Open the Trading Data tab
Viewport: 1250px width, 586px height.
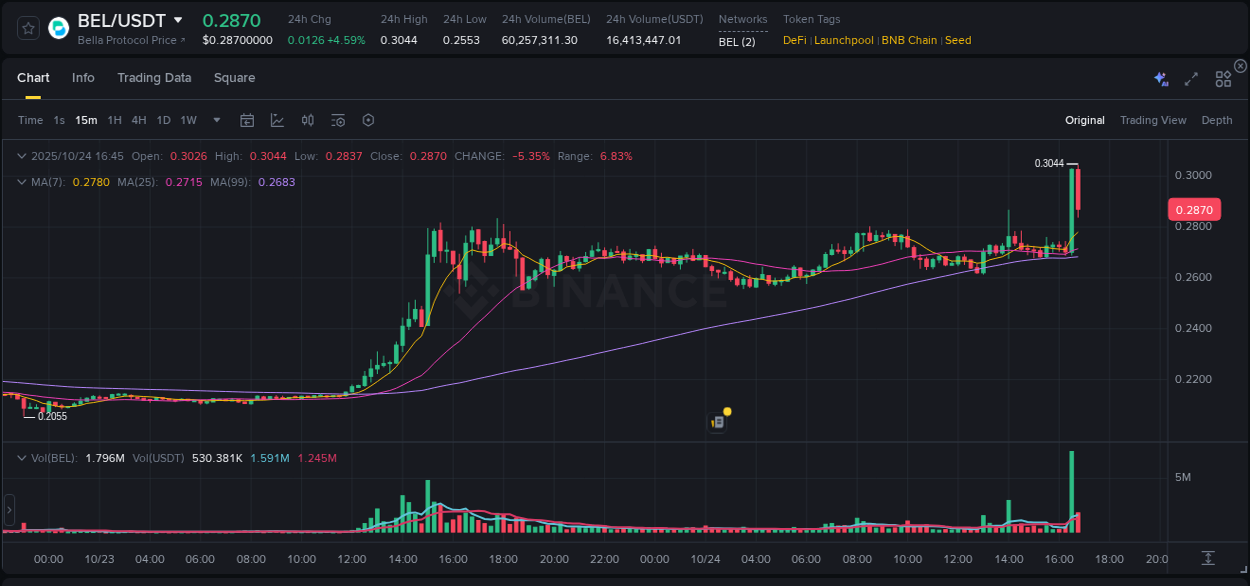pos(154,77)
